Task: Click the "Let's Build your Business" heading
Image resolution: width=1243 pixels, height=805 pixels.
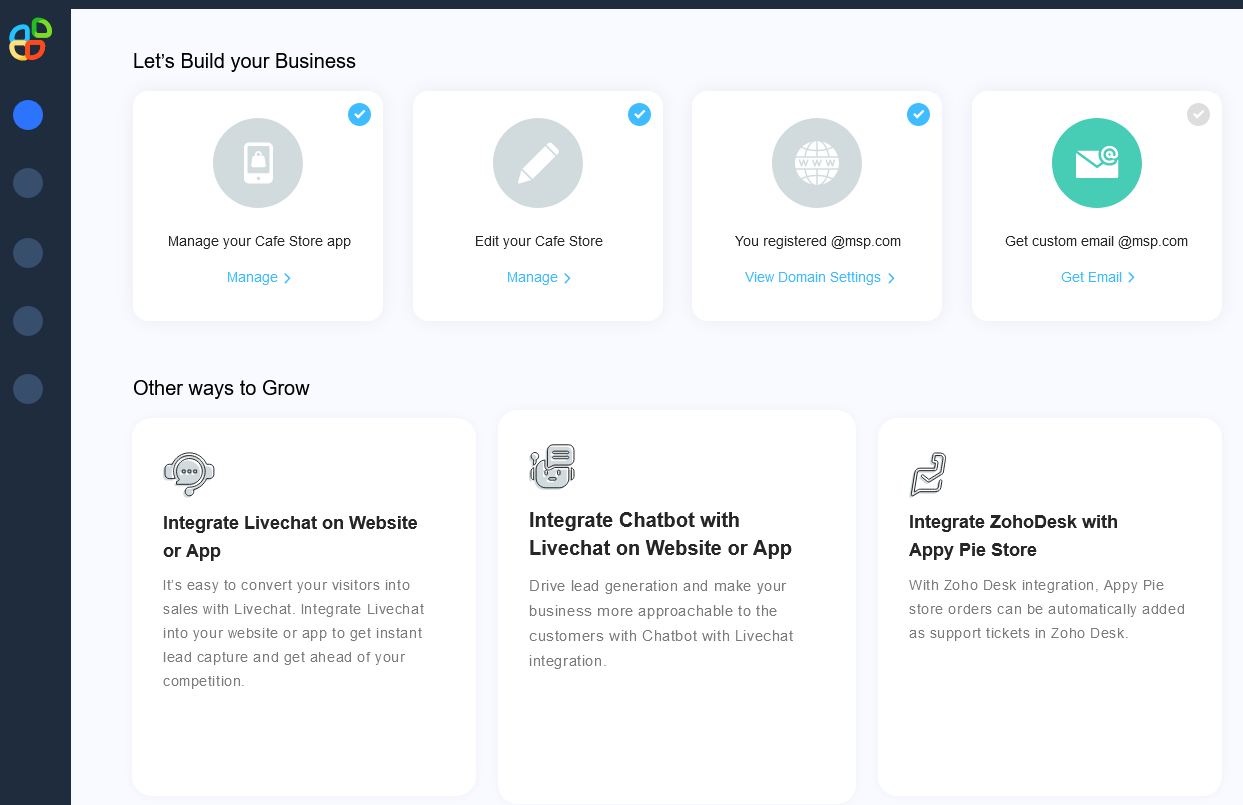Action: [x=244, y=61]
